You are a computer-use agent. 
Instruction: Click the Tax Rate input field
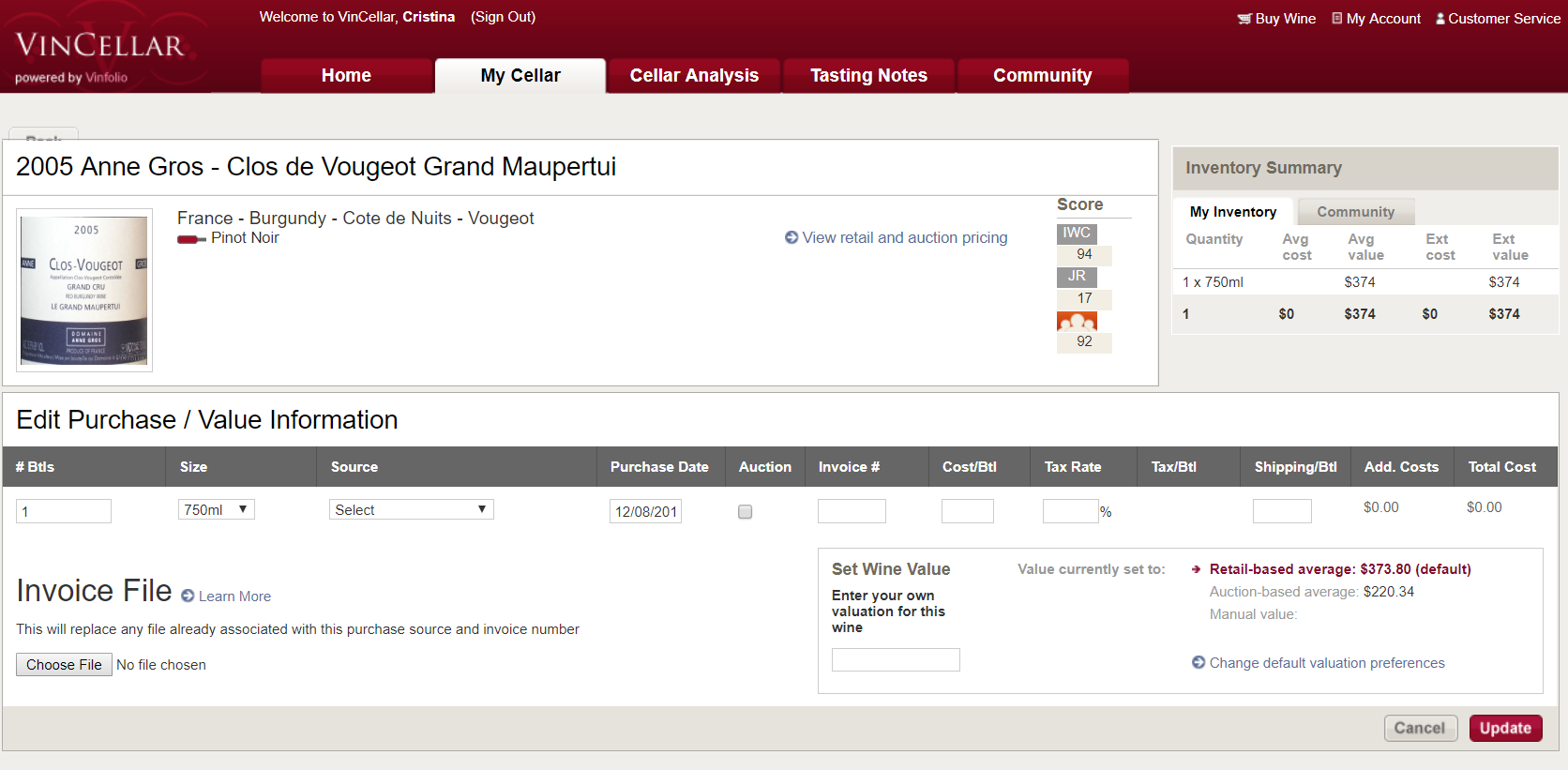[x=1070, y=511]
